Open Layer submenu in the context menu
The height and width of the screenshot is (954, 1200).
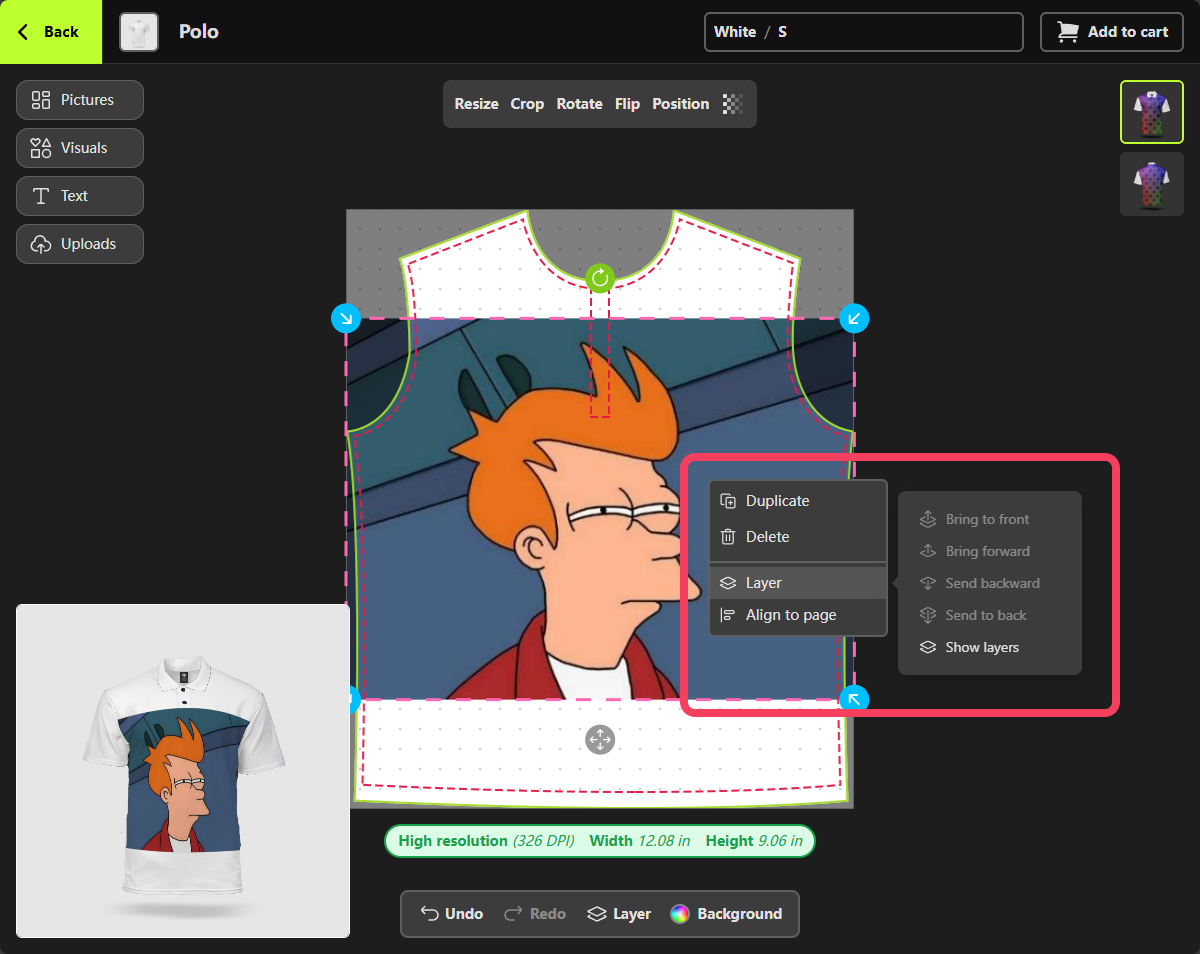[798, 583]
